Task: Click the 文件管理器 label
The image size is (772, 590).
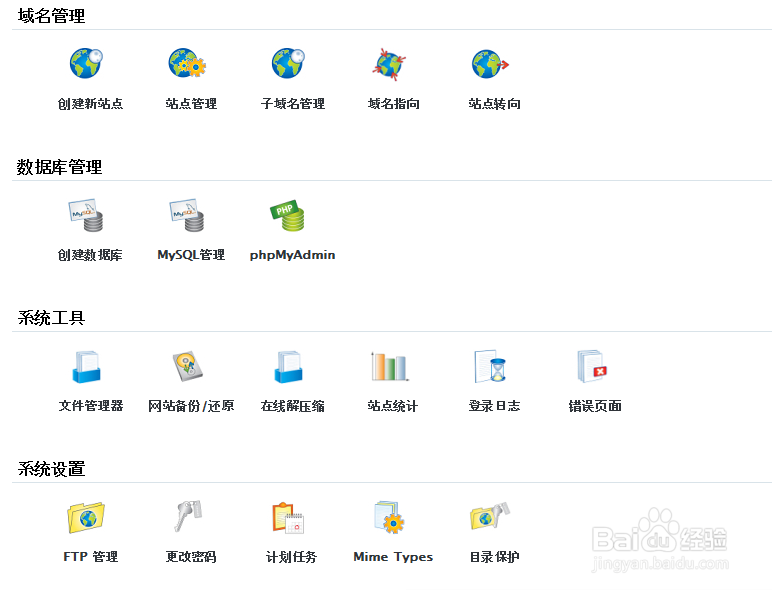Action: click(x=91, y=406)
